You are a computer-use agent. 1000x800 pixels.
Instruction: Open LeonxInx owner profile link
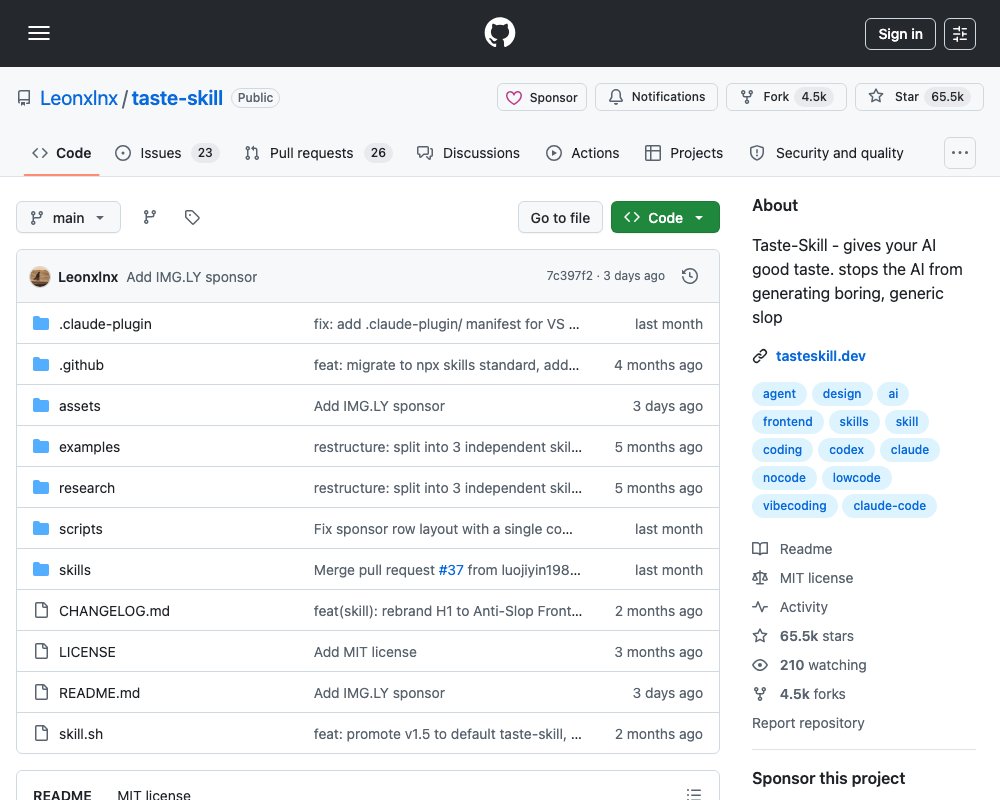click(x=79, y=98)
